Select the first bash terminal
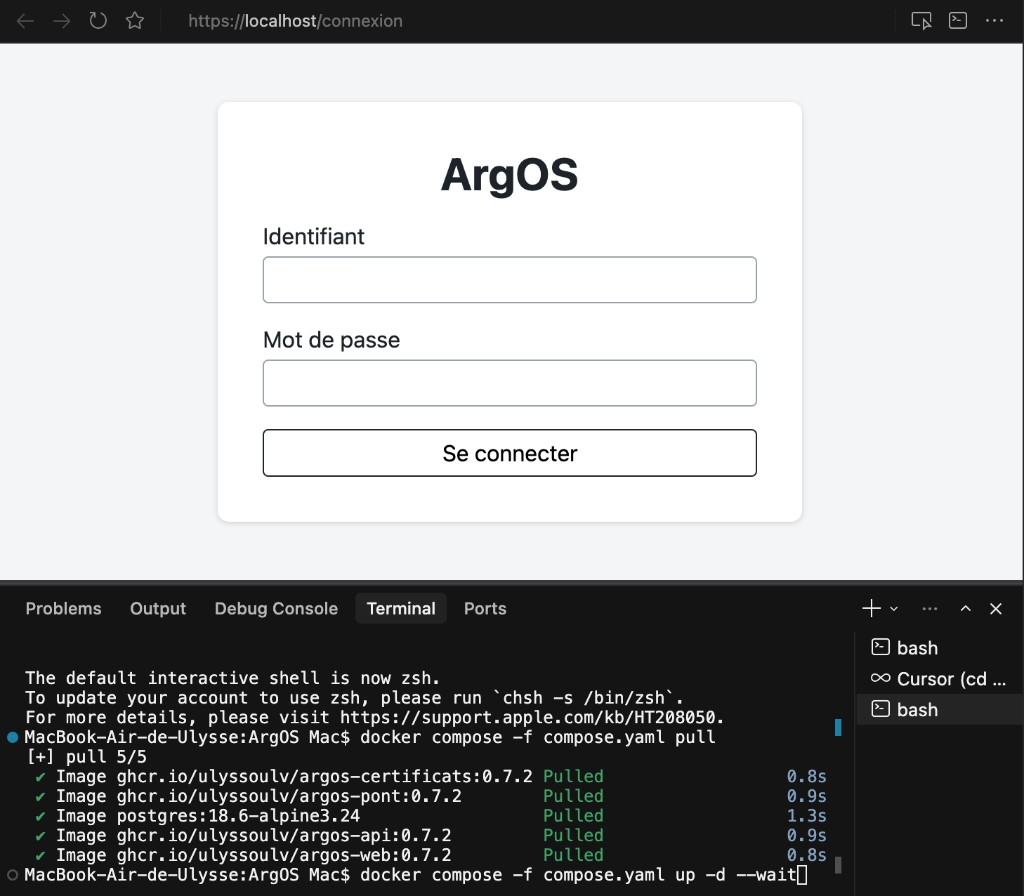This screenshot has width=1024, height=896. (939, 647)
